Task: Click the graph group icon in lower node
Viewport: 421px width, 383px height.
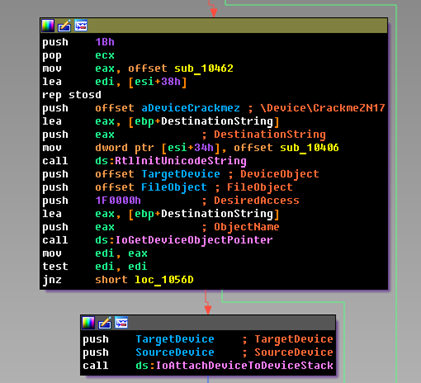Action: 121,323
